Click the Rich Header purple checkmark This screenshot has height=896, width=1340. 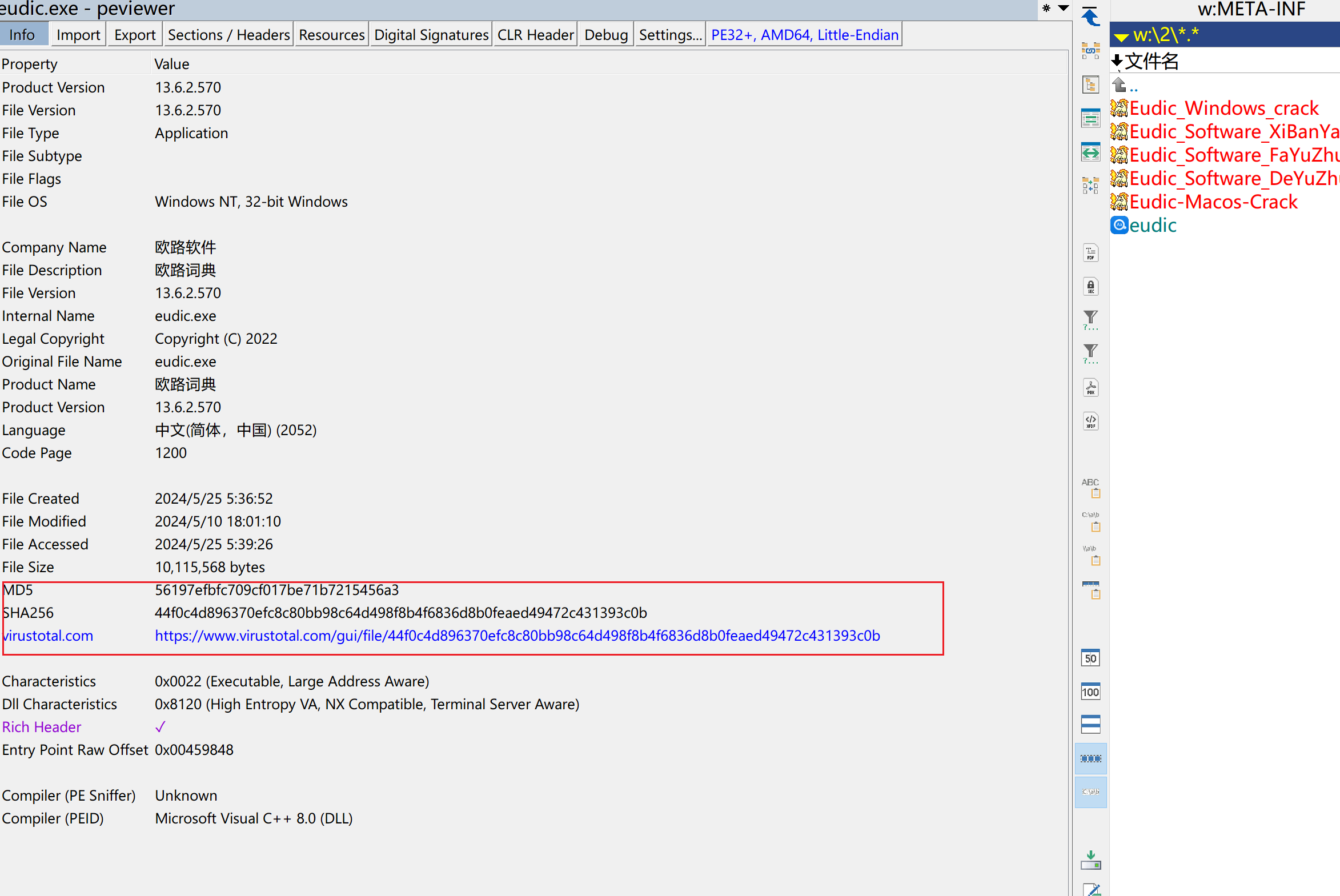point(160,727)
